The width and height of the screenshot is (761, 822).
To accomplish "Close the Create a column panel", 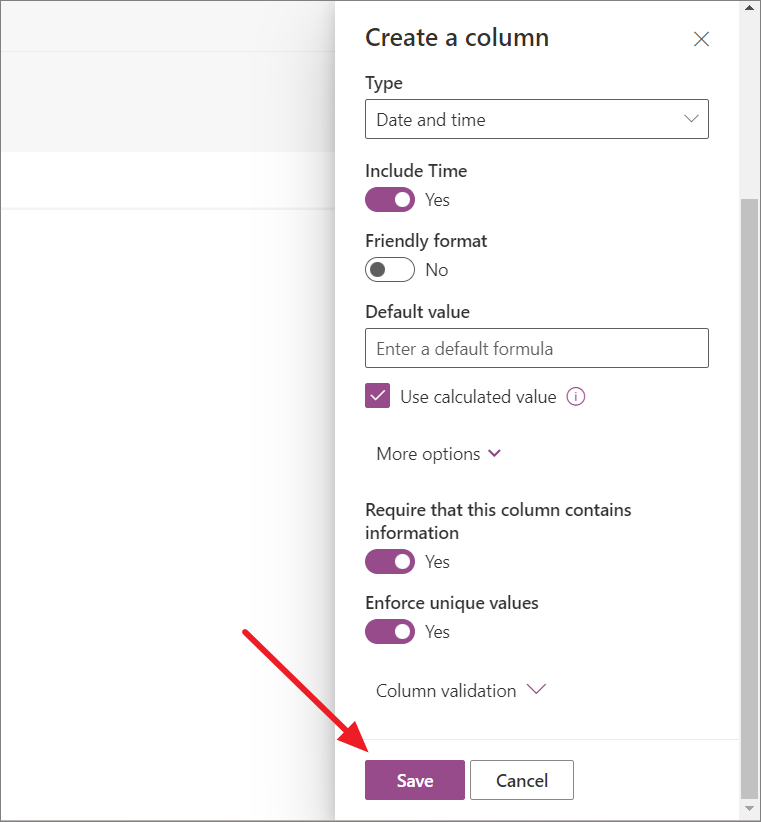I will click(x=701, y=39).
